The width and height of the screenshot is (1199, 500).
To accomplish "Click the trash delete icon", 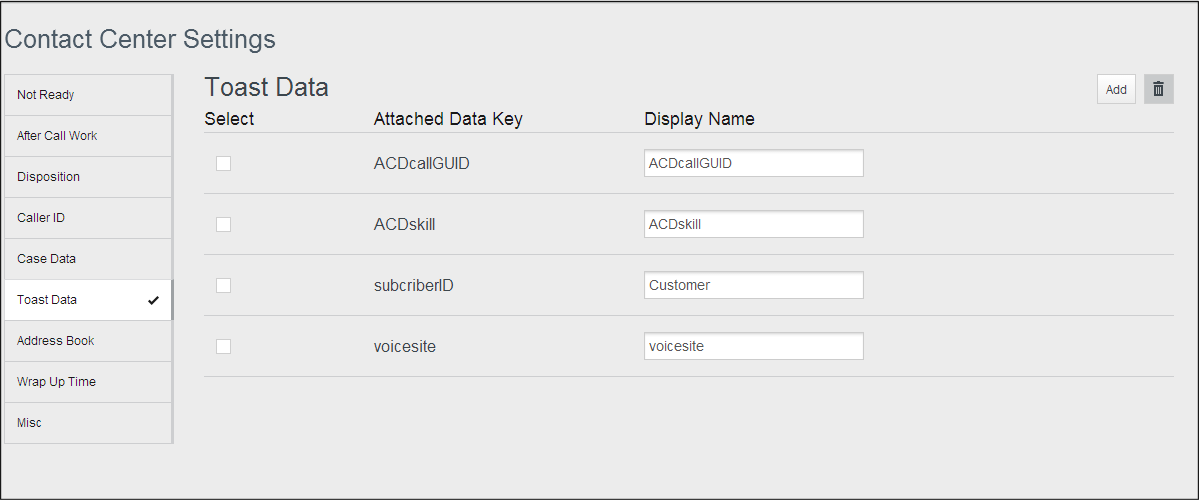I will [x=1158, y=89].
